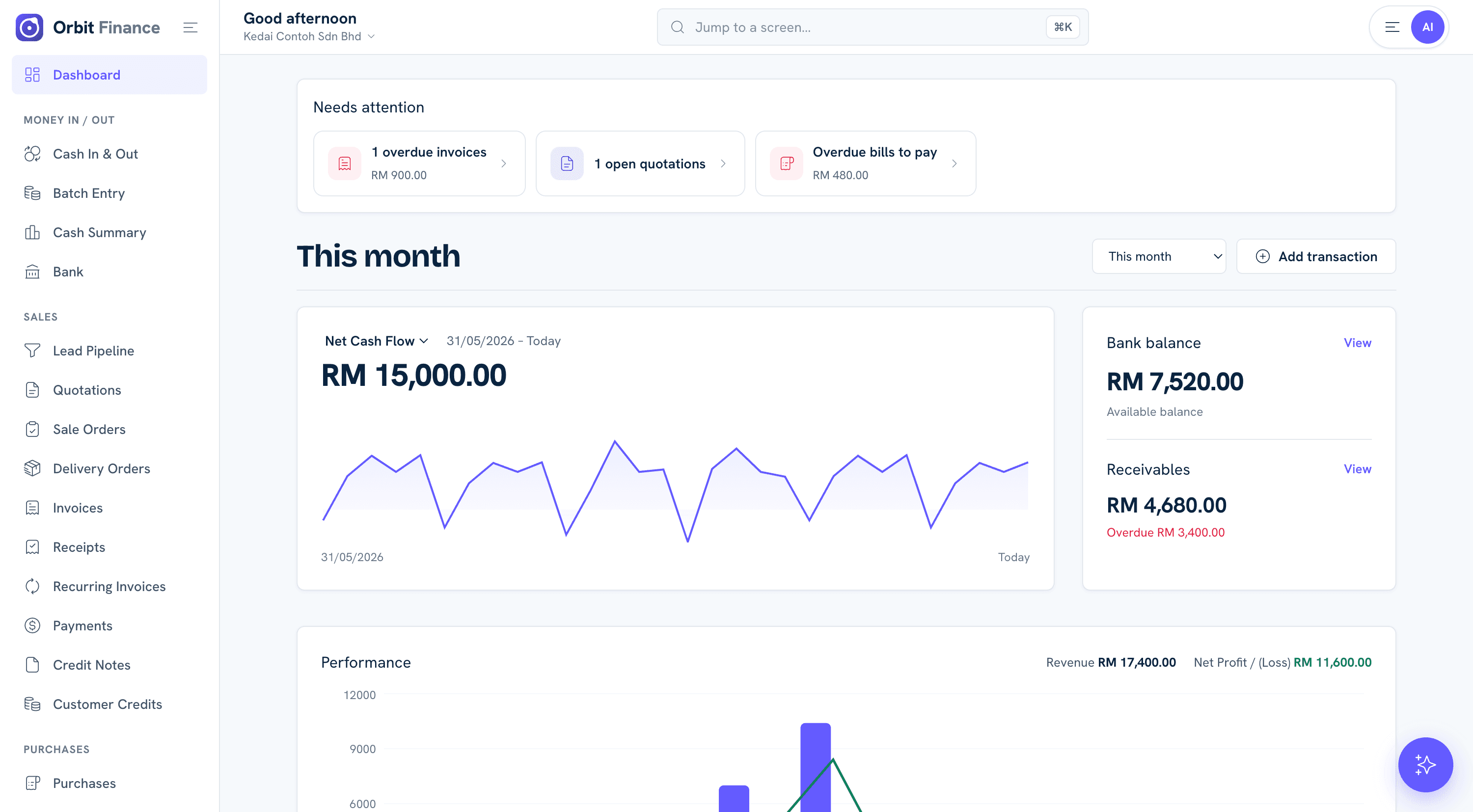Click the Bank building icon
The image size is (1473, 812).
[x=32, y=272]
